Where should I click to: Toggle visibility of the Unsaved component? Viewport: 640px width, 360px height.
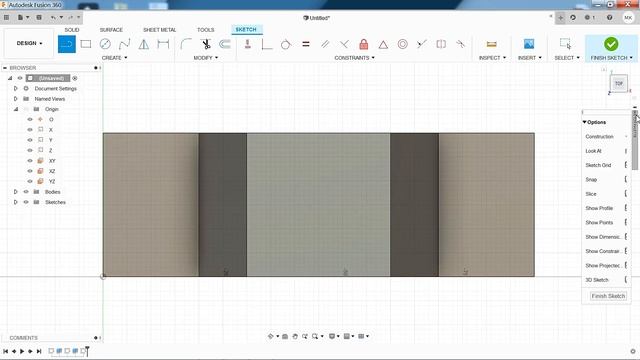click(20, 78)
